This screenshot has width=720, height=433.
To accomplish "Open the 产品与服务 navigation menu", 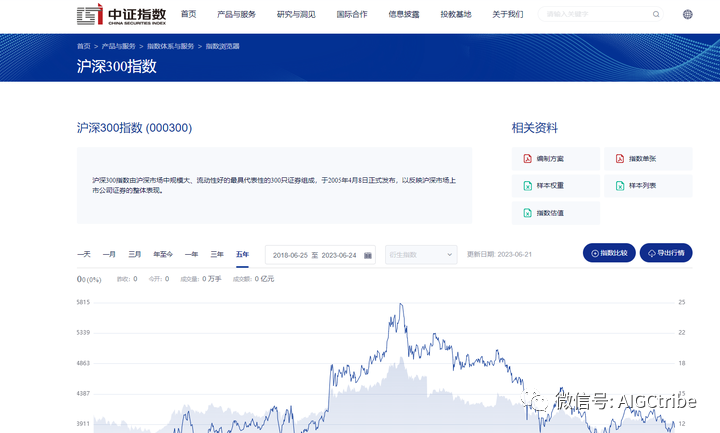I will (236, 14).
